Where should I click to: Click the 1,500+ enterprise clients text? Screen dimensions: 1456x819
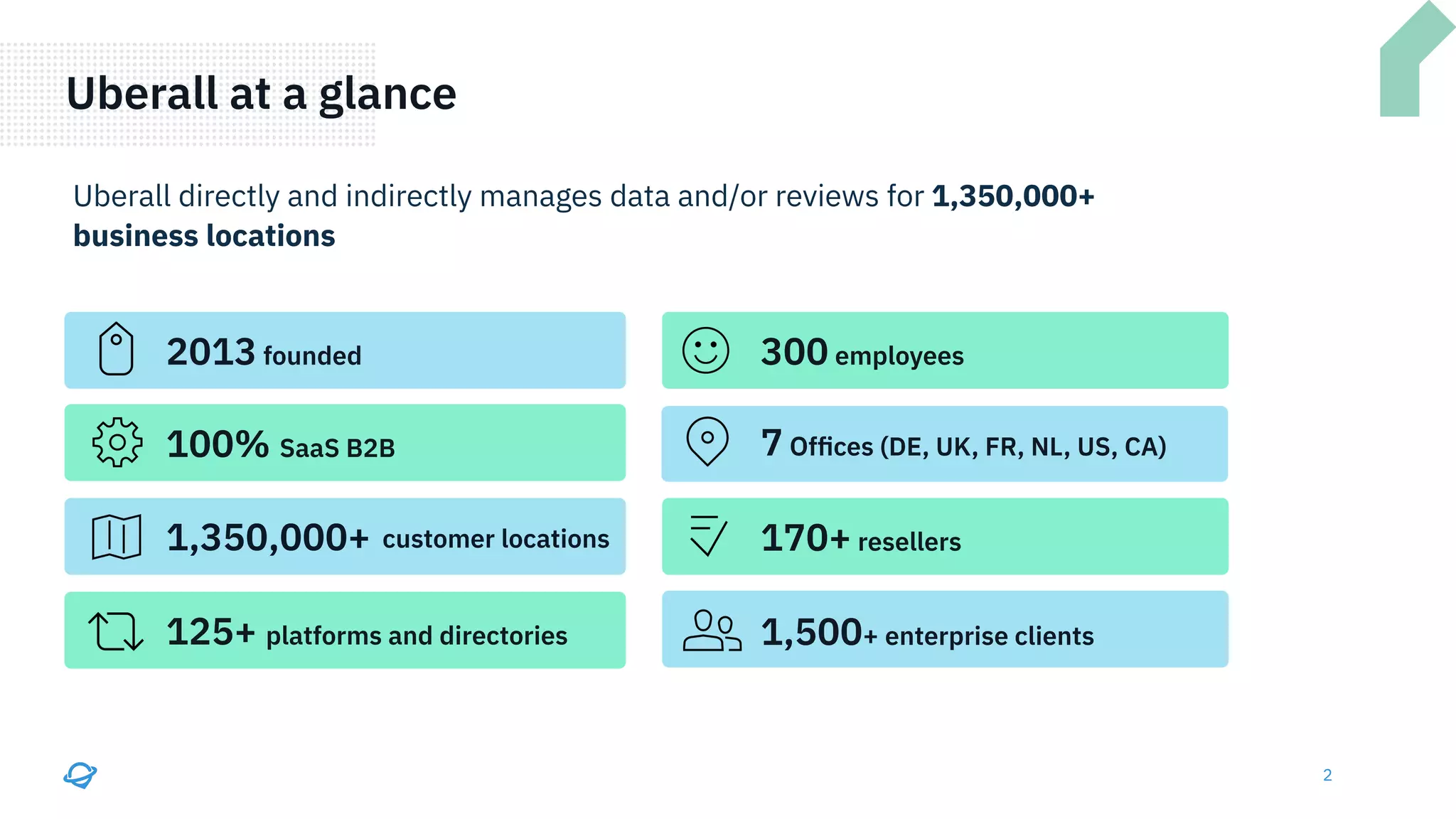[x=927, y=633]
